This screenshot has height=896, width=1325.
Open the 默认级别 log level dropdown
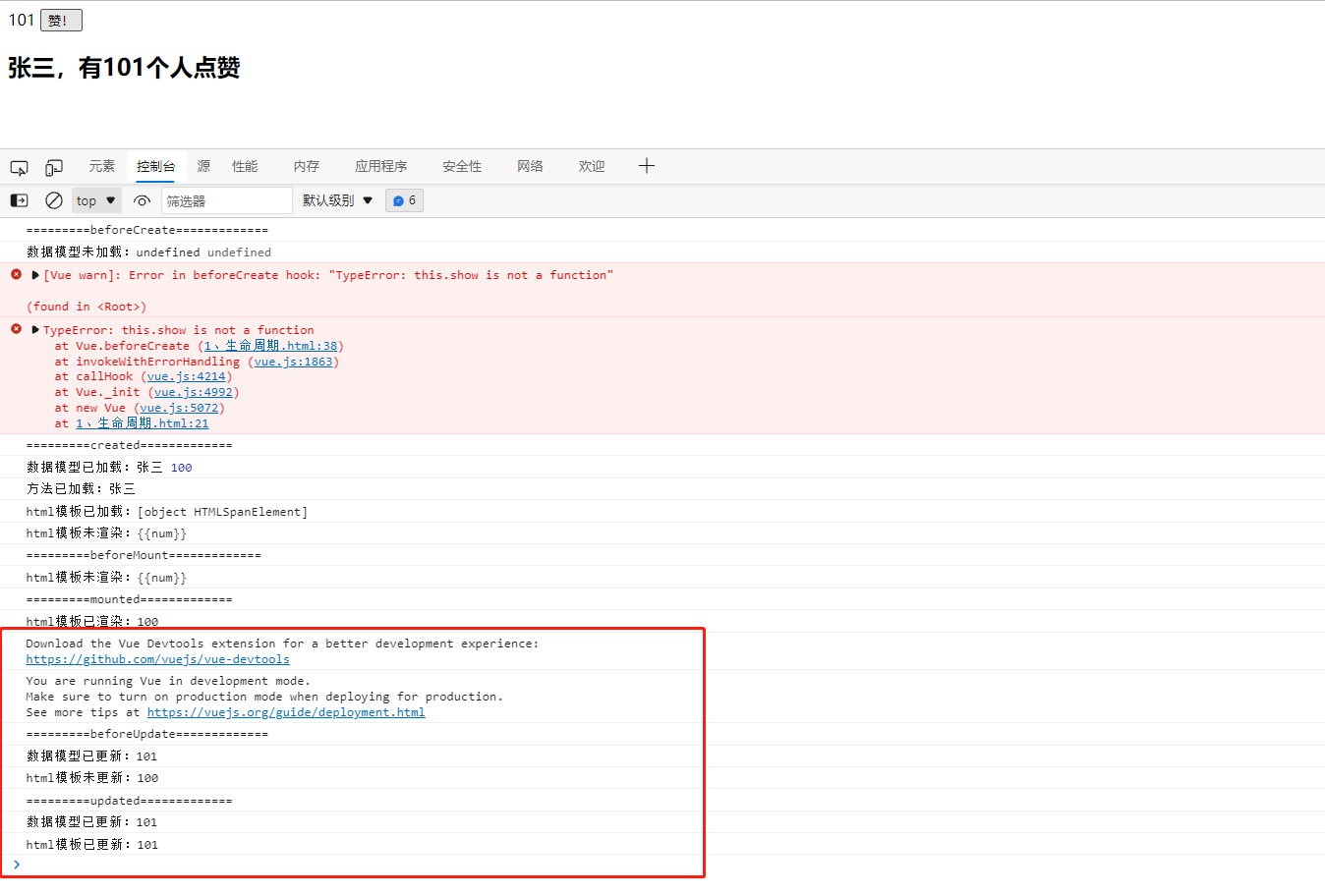[x=338, y=200]
